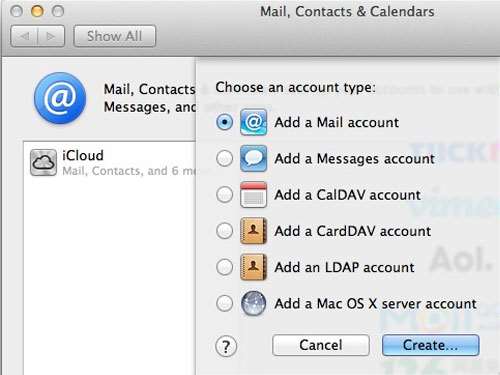Go back with the left arrow button
The image size is (500, 375).
point(24,36)
